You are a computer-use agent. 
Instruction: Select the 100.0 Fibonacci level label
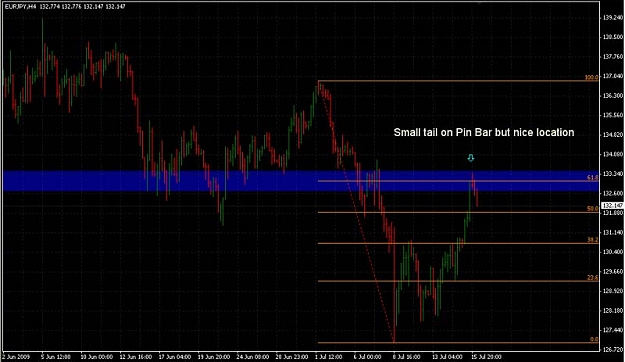point(592,78)
